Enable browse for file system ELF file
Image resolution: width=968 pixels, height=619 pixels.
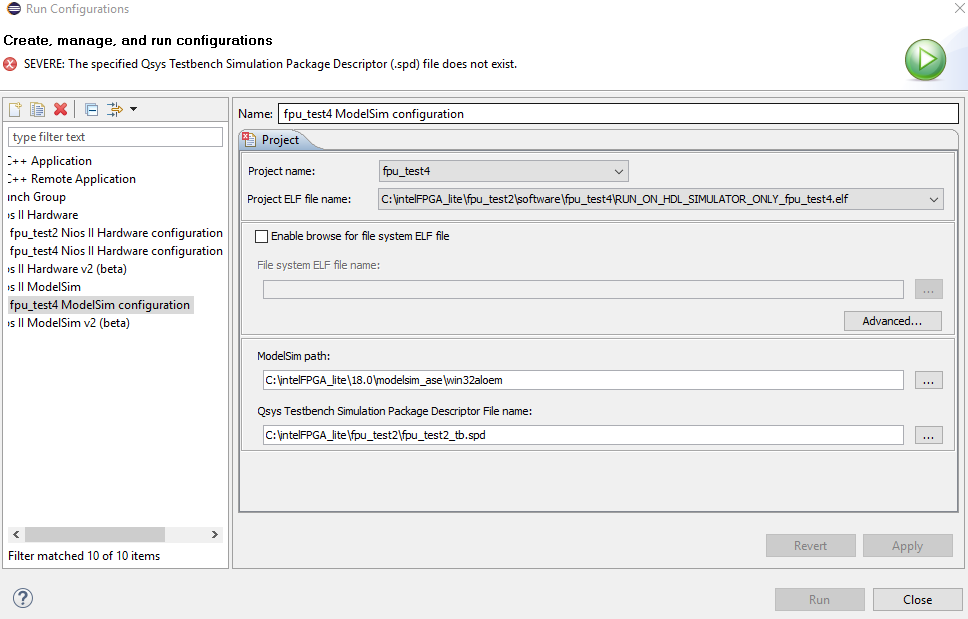click(262, 236)
